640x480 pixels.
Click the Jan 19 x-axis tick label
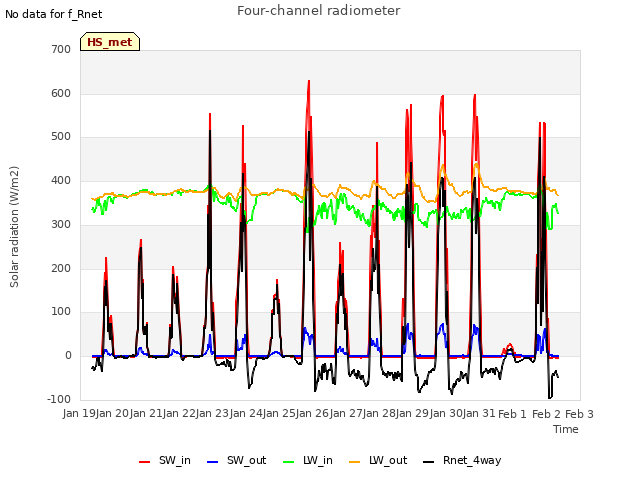point(79,414)
